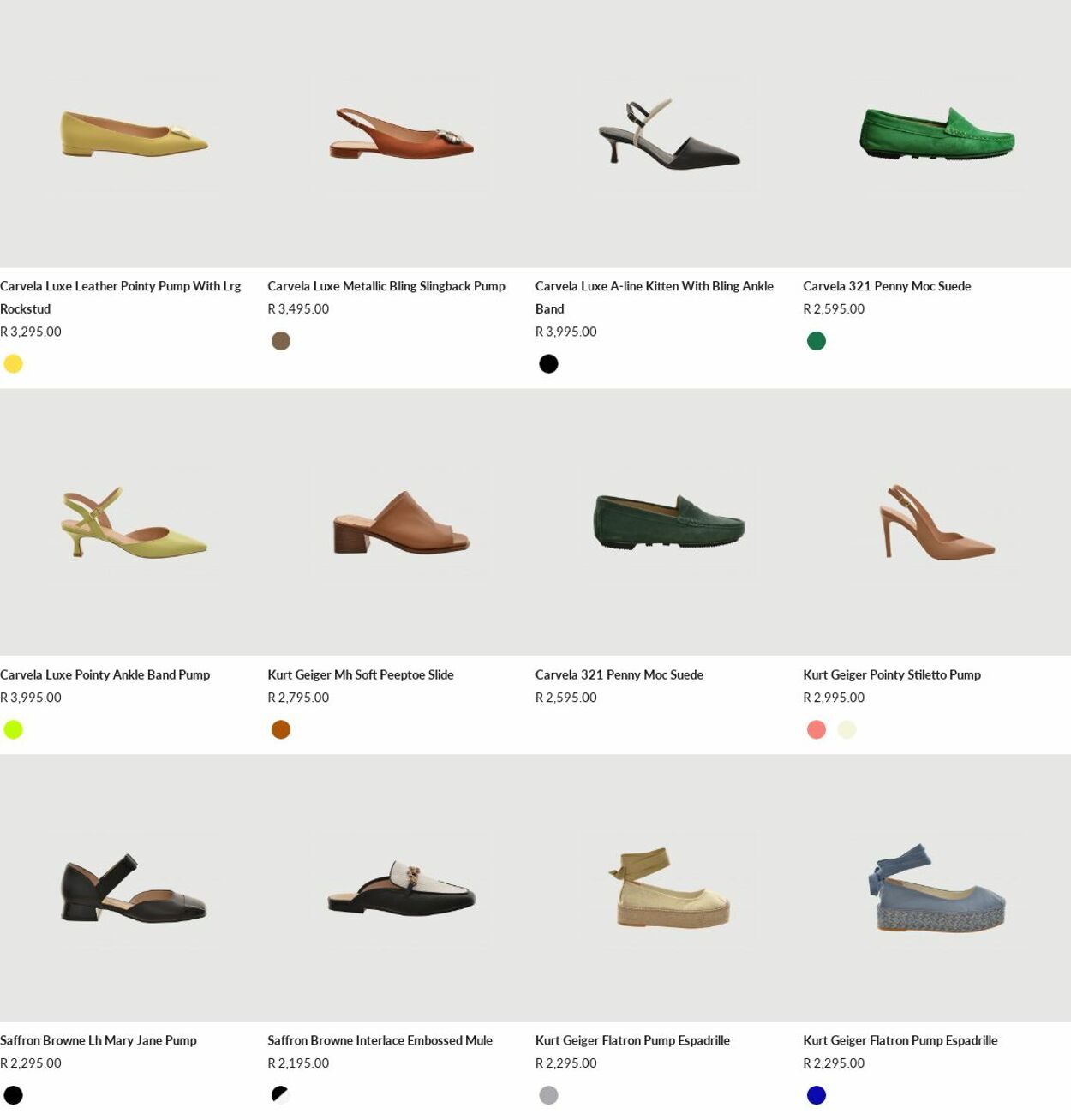
Task: View tan peeptoe block heel slide image
Action: [401, 523]
